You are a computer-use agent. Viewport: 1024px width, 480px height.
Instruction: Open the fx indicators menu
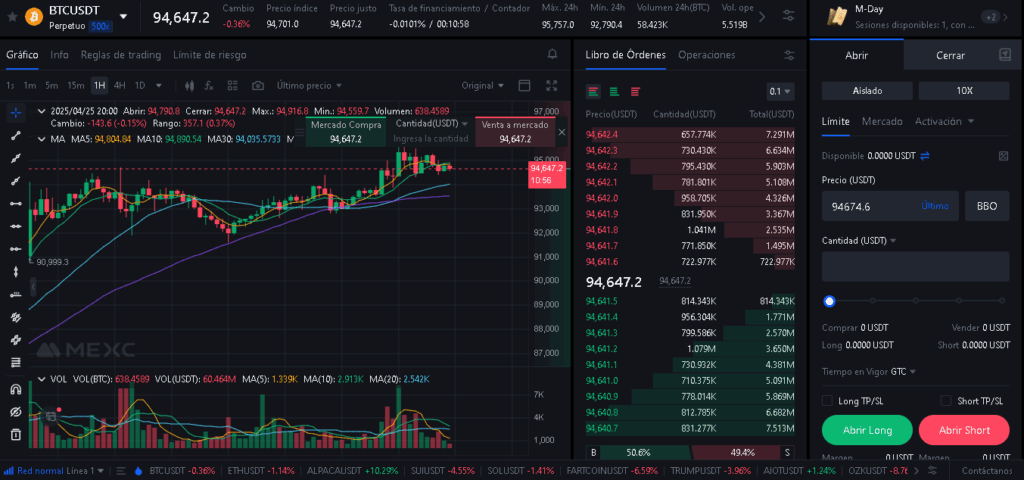click(x=209, y=86)
